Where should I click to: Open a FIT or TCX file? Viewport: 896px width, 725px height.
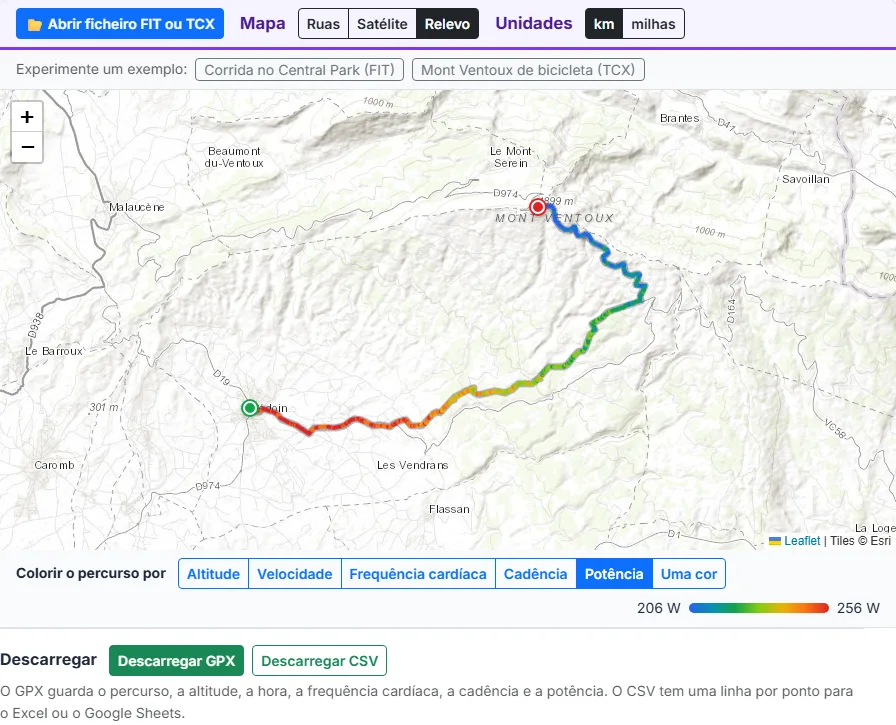pyautogui.click(x=120, y=24)
